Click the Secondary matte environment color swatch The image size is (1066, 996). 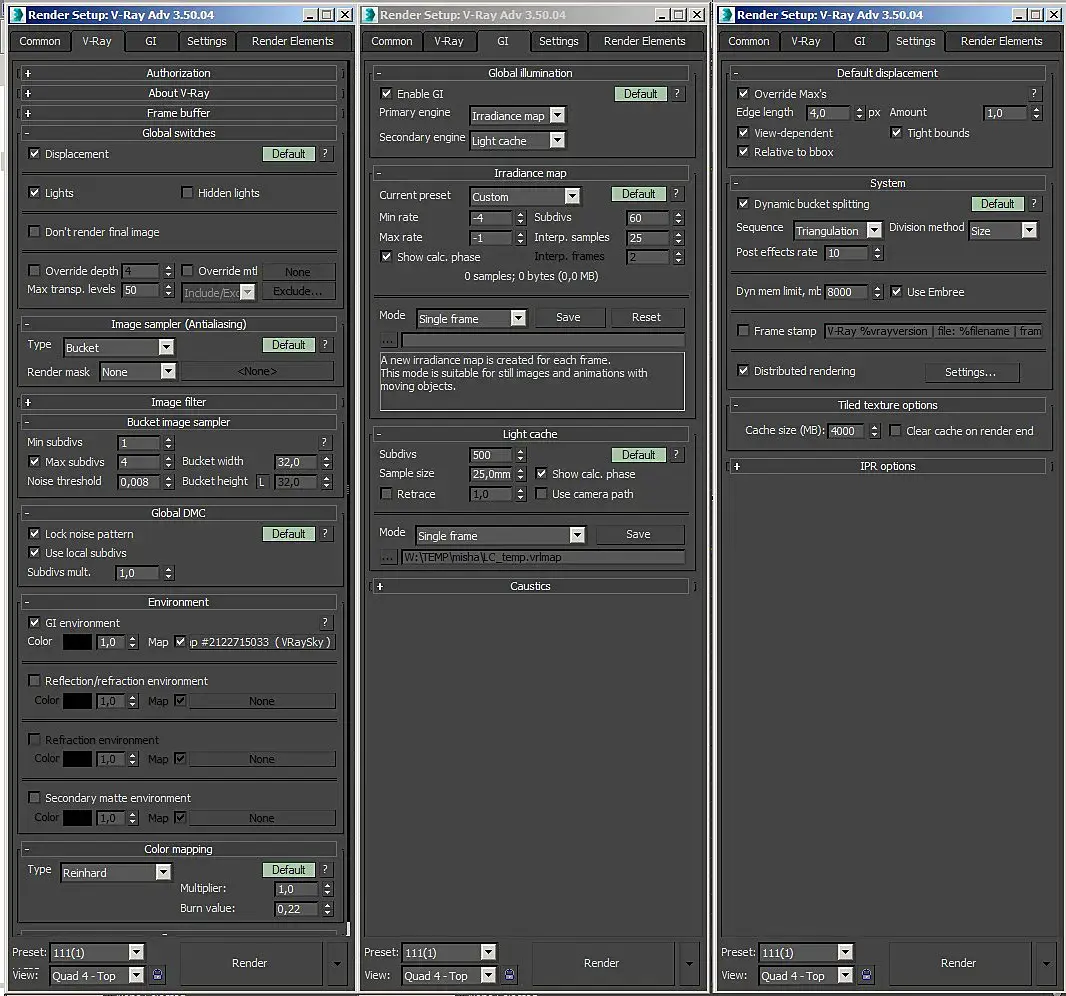[x=77, y=818]
